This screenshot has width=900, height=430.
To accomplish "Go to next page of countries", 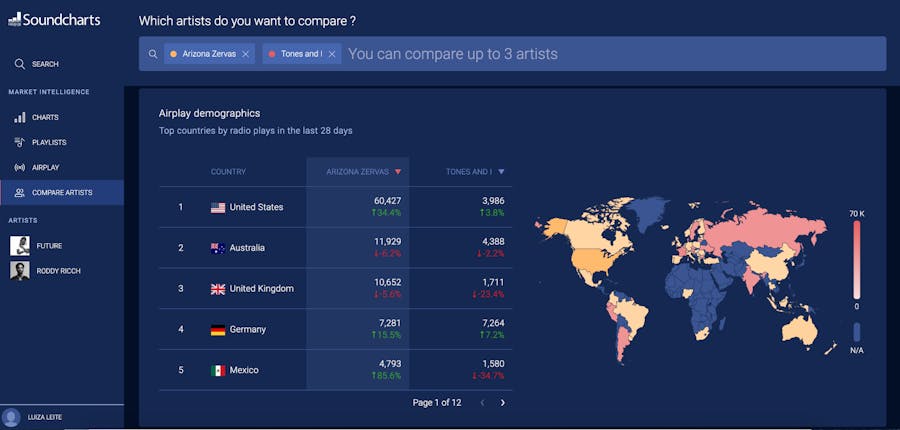I will pos(503,403).
